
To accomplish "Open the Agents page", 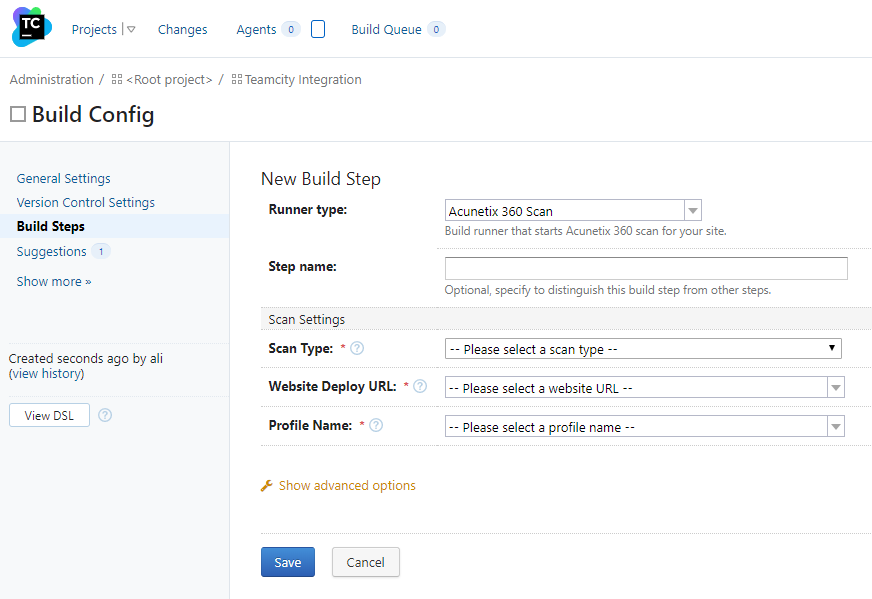I will tap(256, 29).
